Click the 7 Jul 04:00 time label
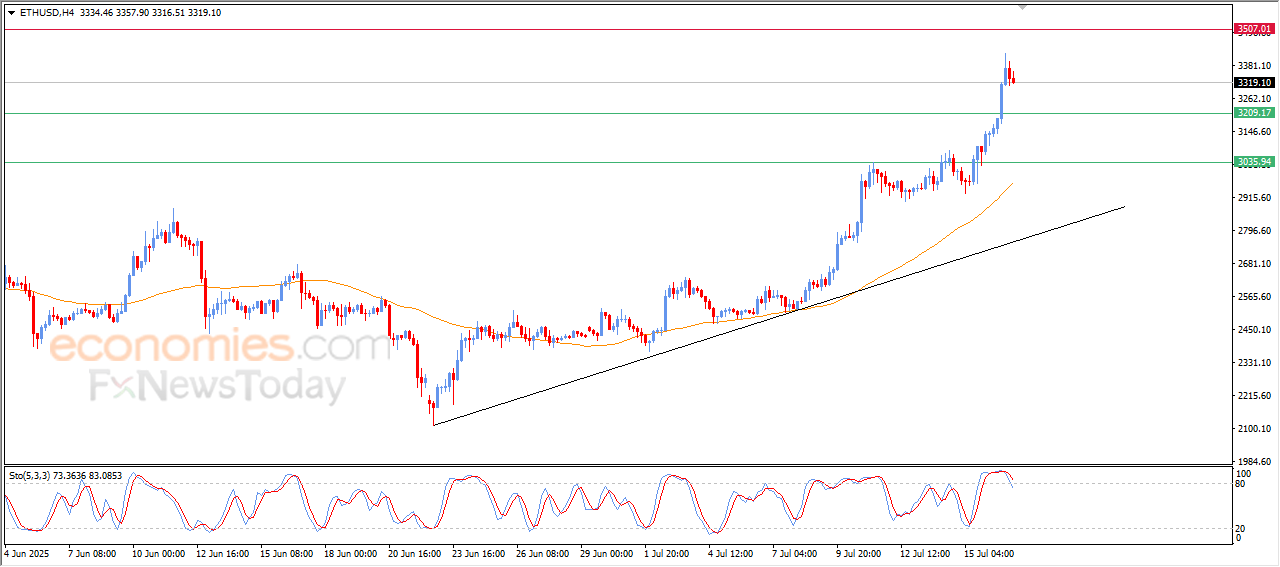1280x567 pixels. pyautogui.click(x=796, y=552)
